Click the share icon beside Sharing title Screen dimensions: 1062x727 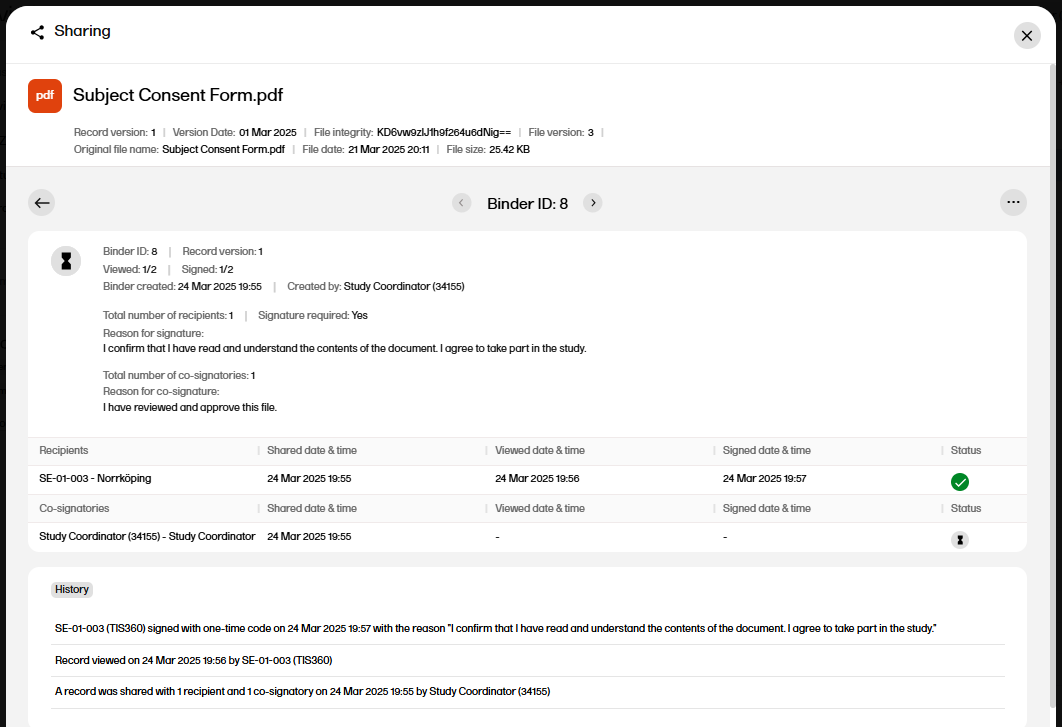tap(37, 32)
